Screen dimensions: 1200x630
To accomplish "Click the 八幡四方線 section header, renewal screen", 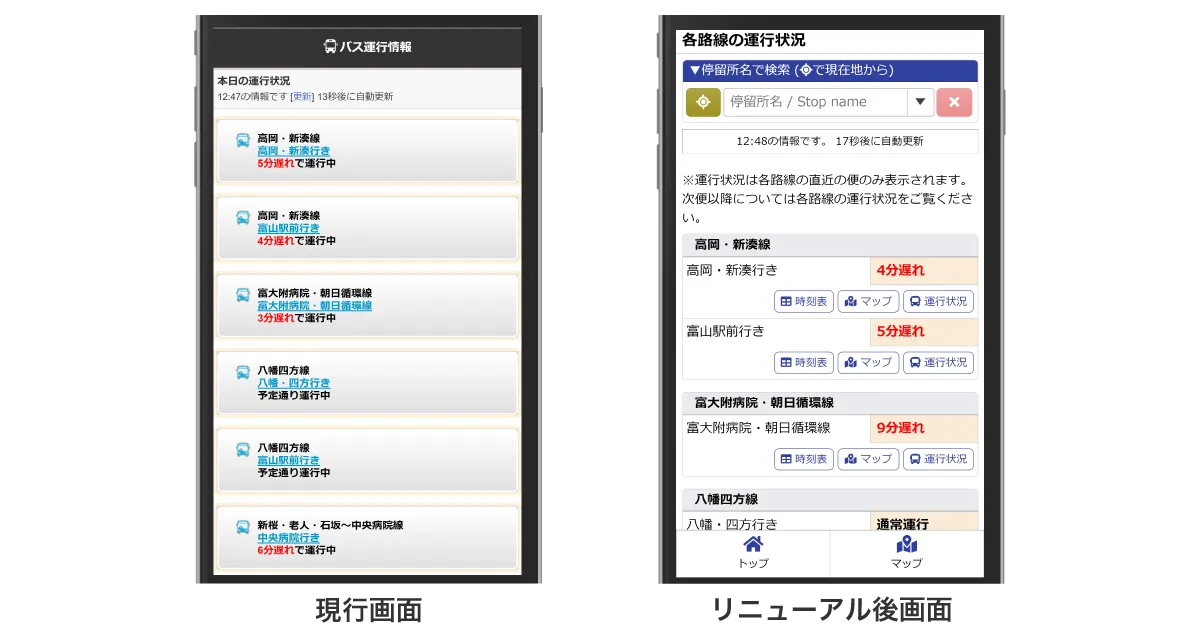I will [x=830, y=499].
